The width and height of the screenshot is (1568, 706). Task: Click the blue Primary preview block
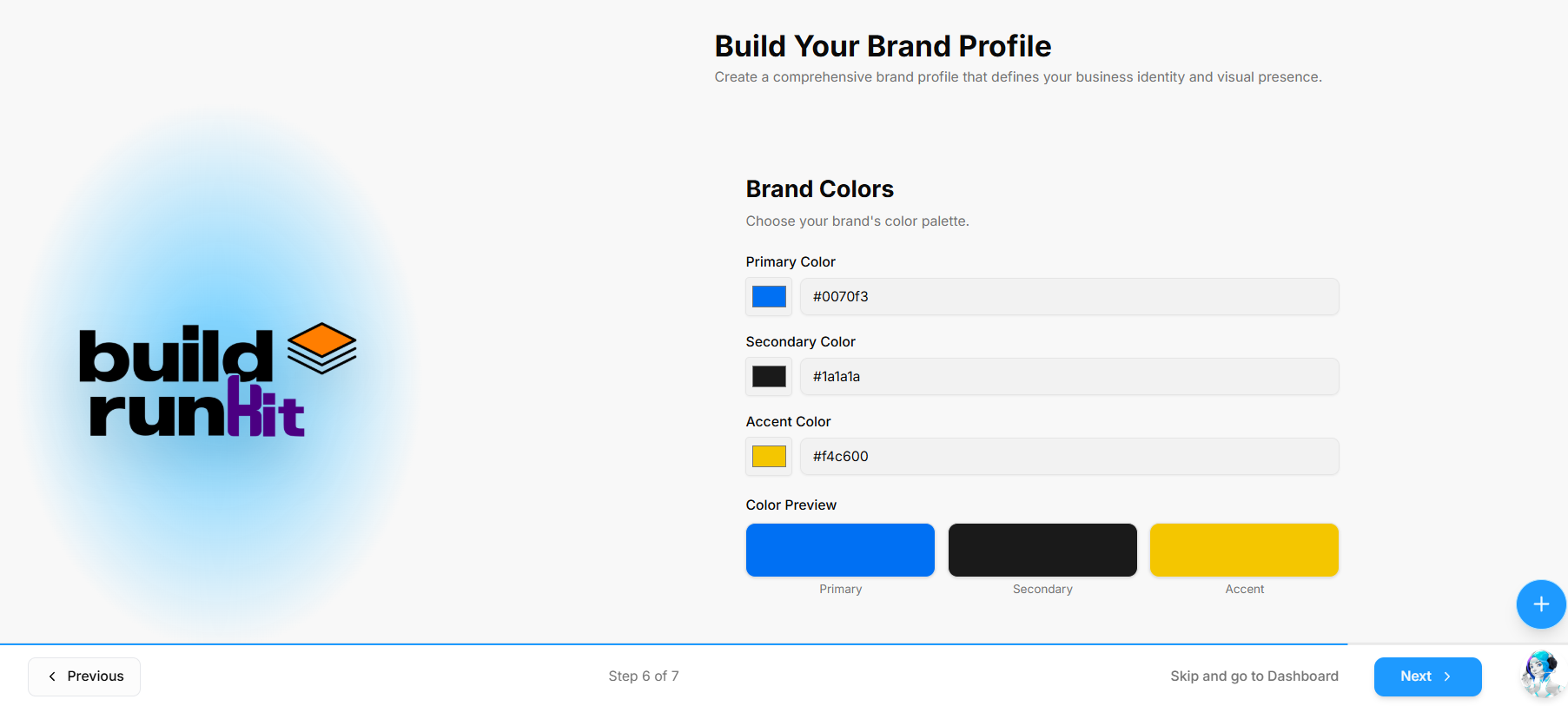coord(840,550)
